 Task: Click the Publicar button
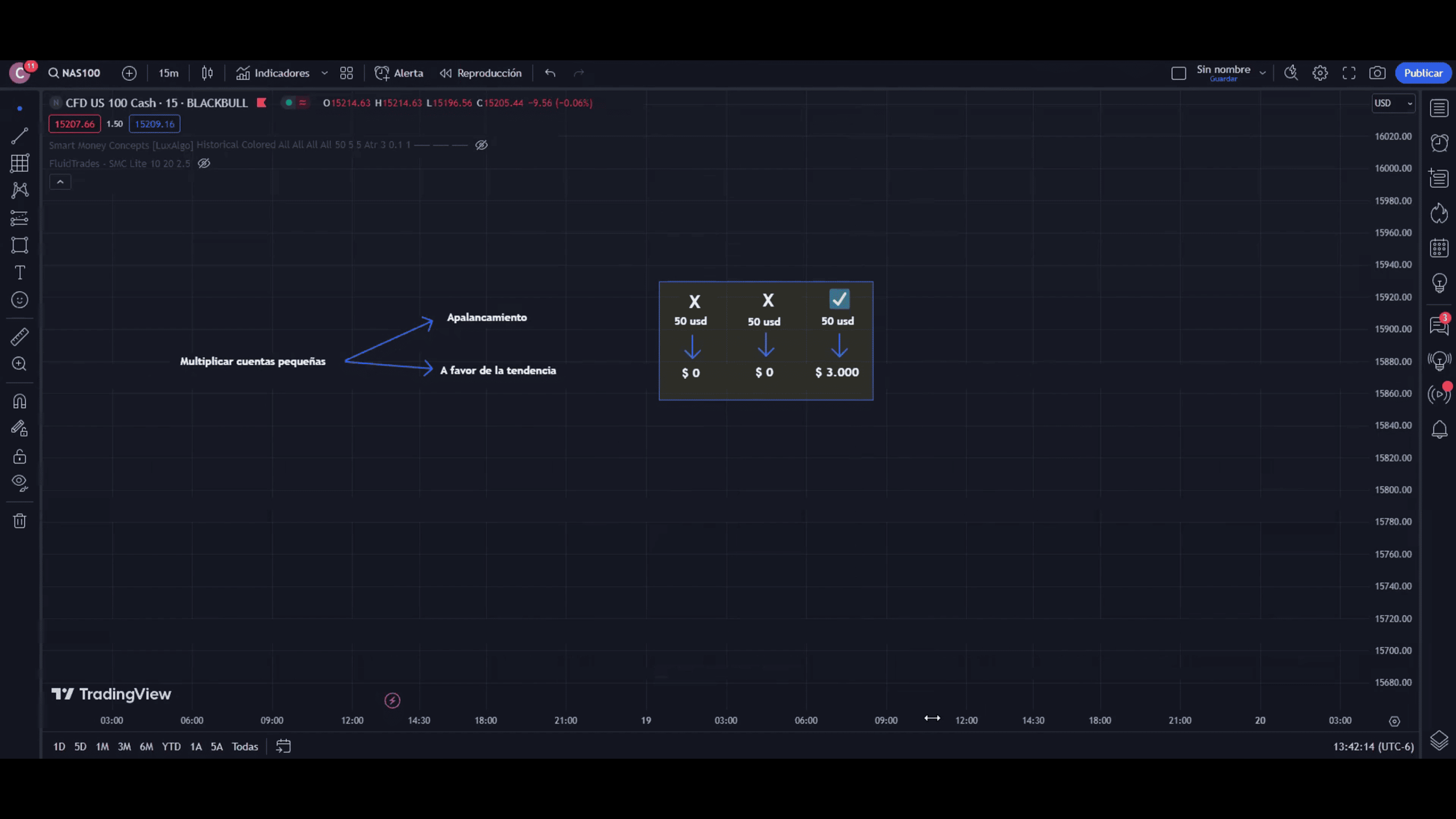click(x=1422, y=73)
